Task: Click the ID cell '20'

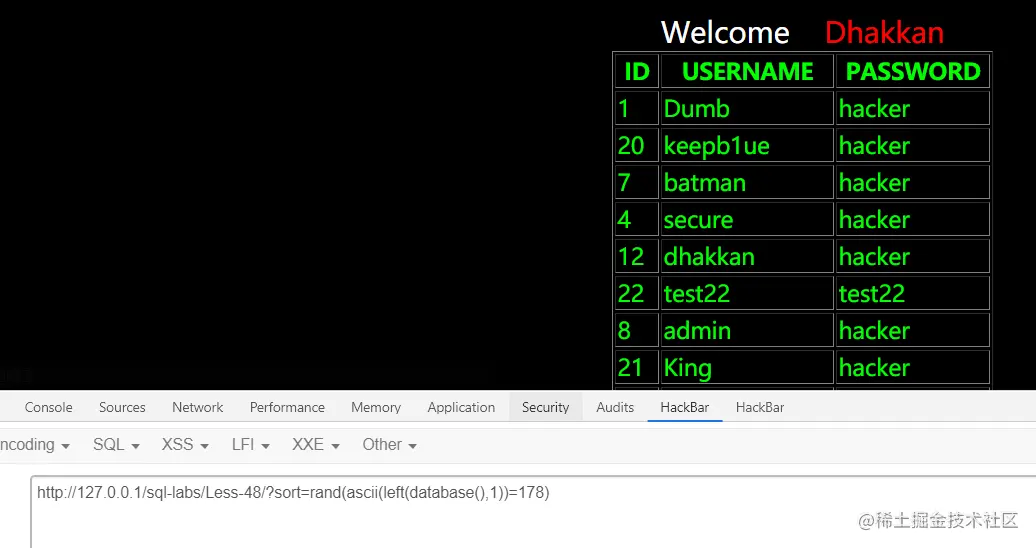Action: point(637,145)
